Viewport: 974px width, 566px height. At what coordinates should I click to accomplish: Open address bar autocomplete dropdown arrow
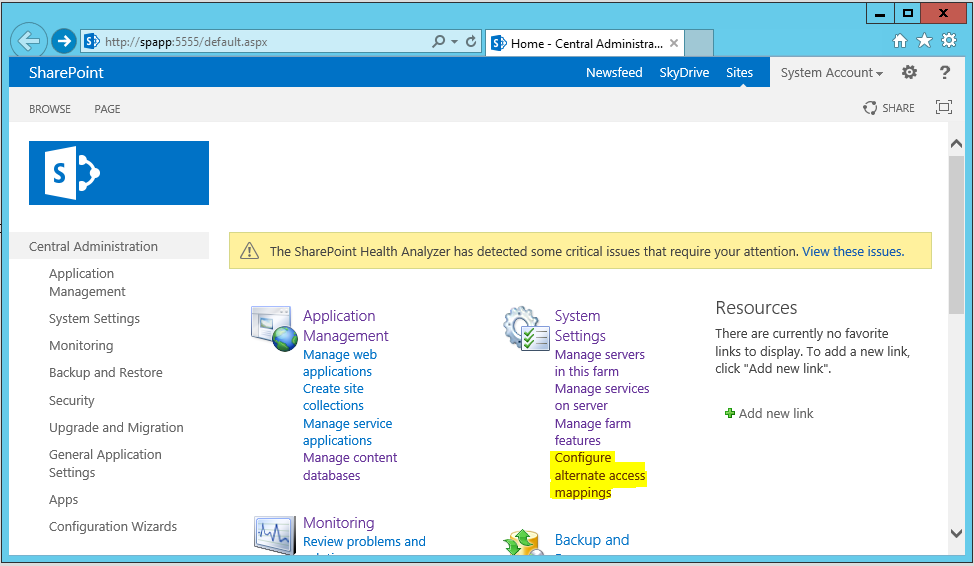pos(455,42)
